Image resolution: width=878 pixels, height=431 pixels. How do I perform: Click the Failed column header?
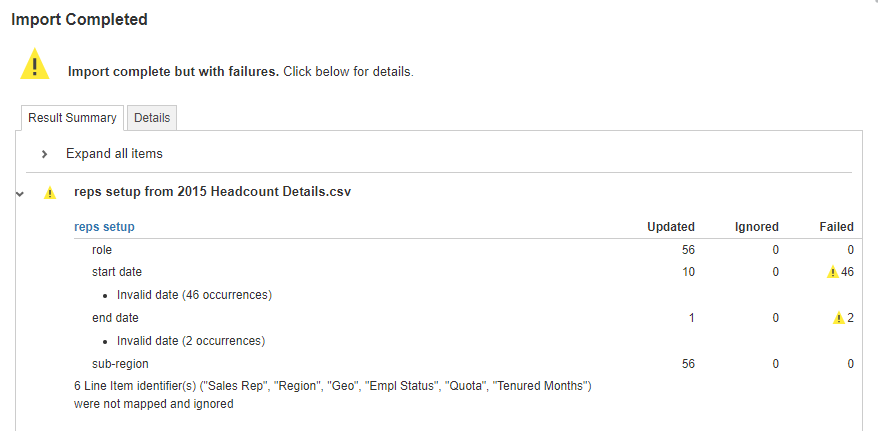point(837,227)
